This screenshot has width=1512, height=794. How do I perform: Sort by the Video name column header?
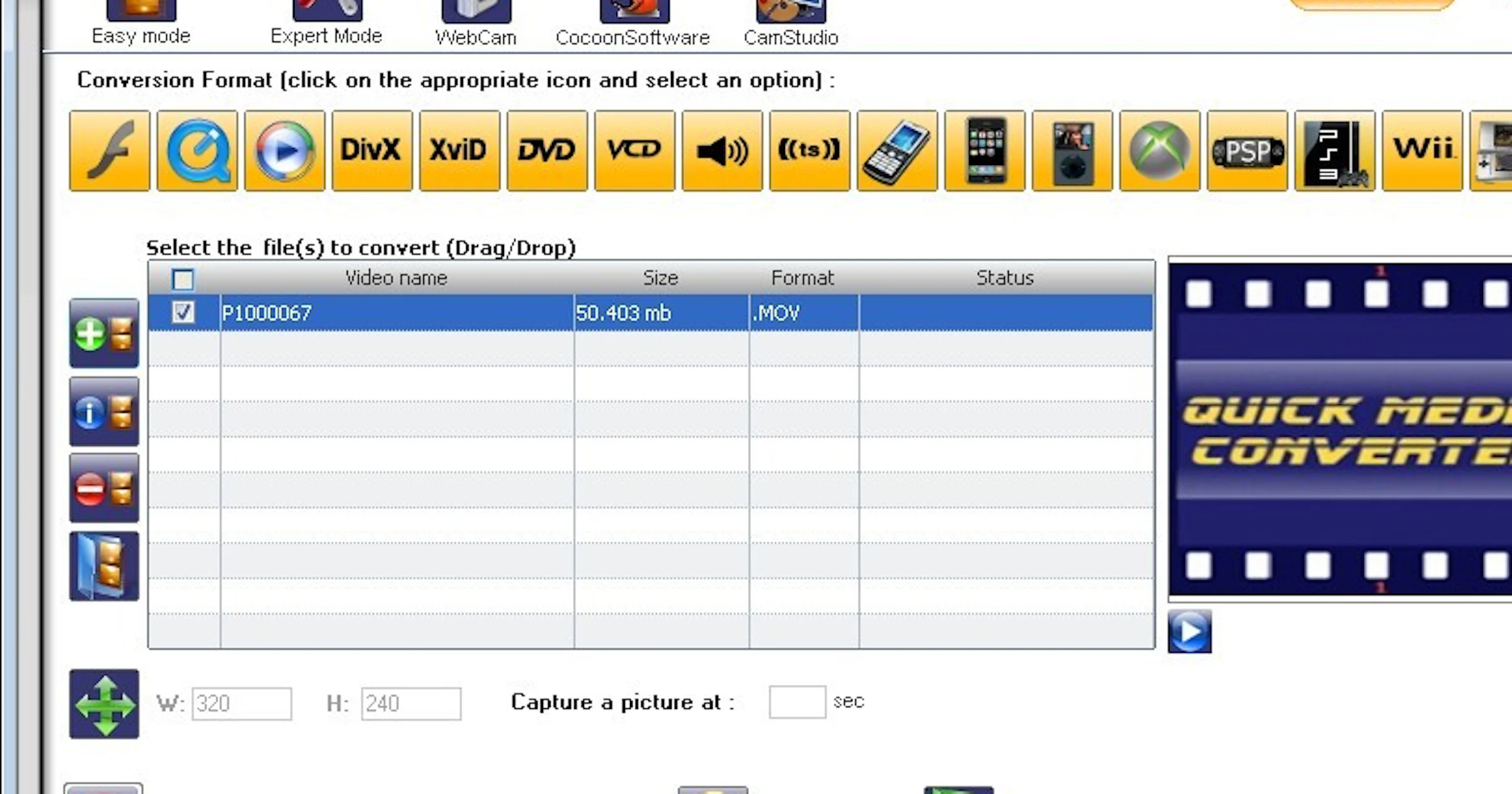(396, 278)
